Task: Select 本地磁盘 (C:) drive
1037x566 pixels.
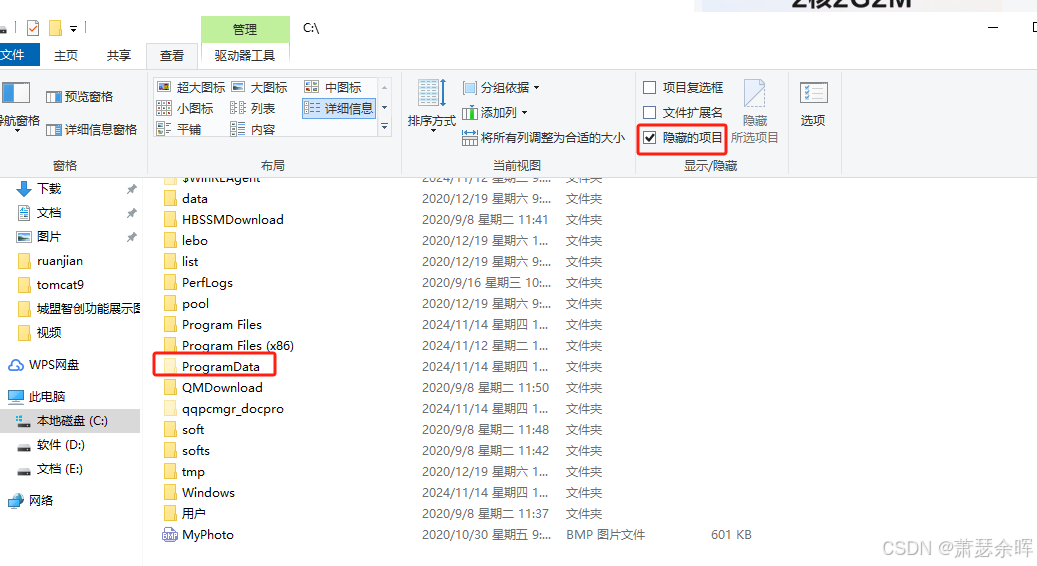Action: coord(71,421)
